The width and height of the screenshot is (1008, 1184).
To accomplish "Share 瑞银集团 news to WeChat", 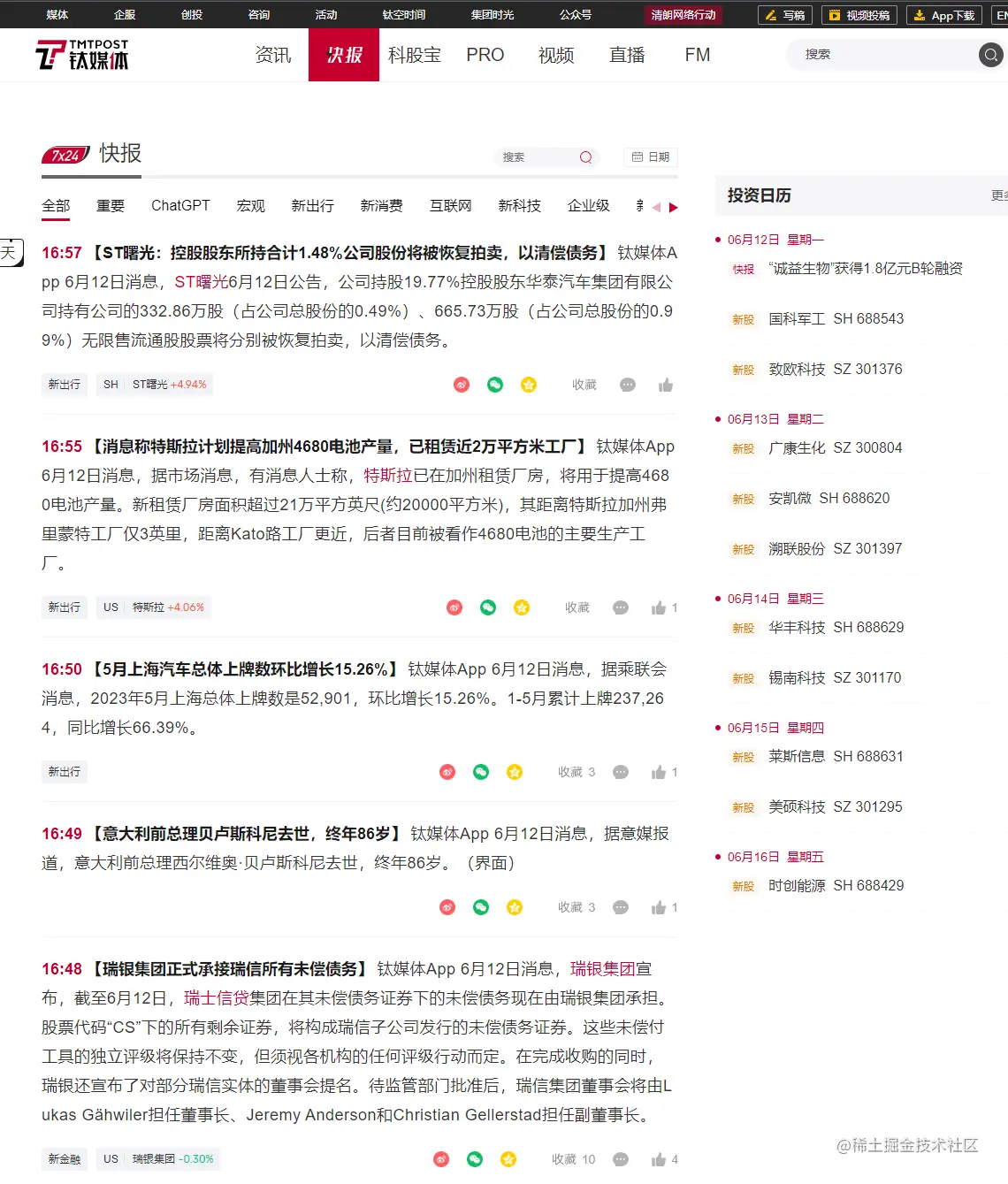I will click(x=475, y=1159).
